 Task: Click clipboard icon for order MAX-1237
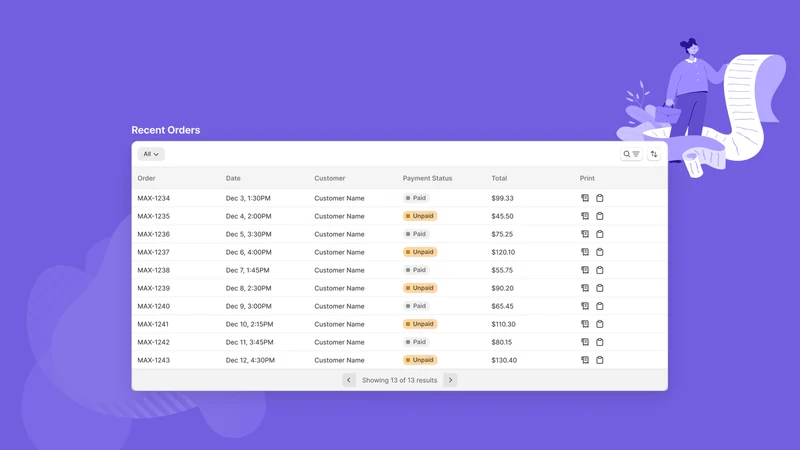600,252
